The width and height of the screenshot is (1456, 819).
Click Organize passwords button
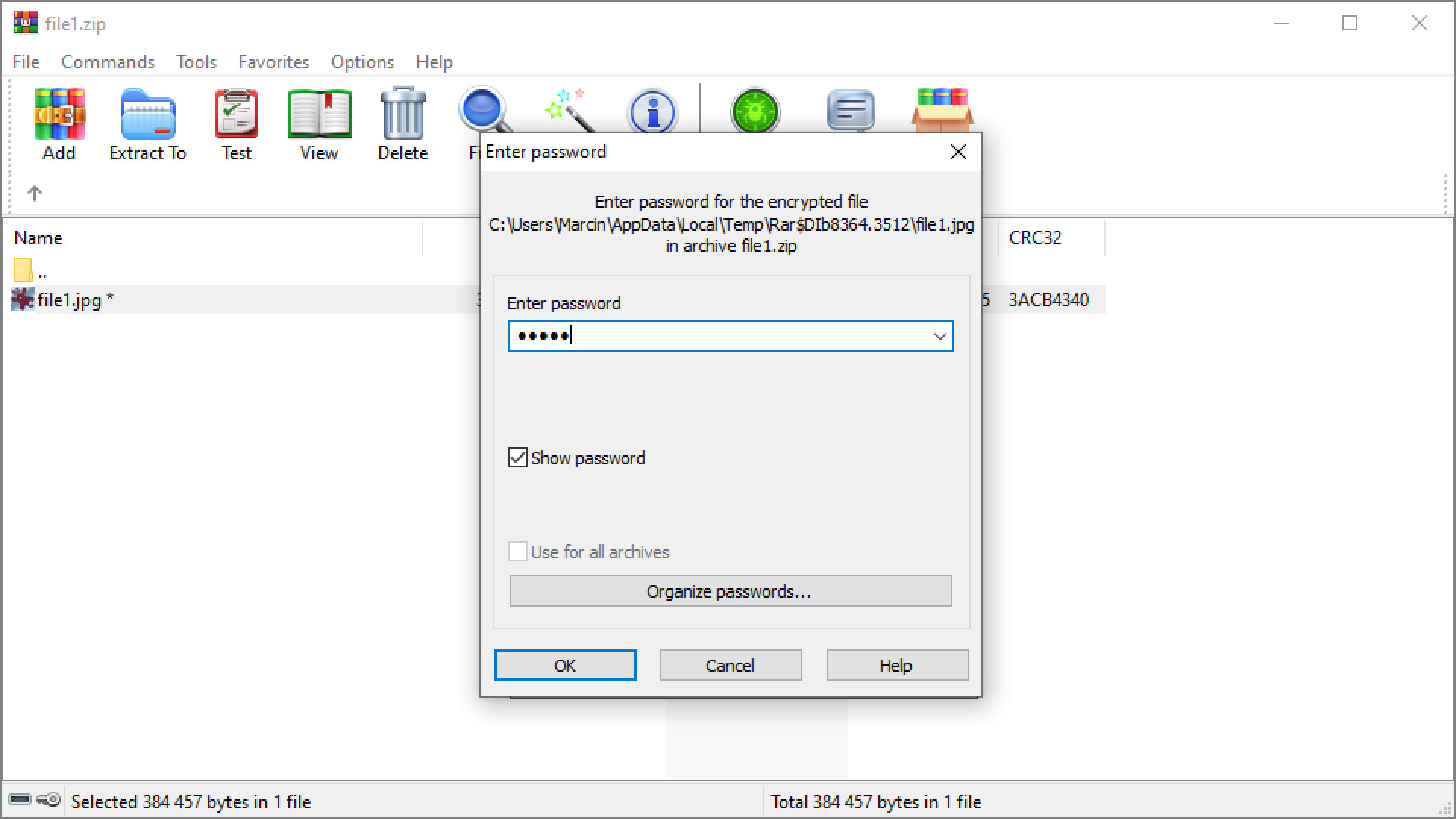pos(727,591)
